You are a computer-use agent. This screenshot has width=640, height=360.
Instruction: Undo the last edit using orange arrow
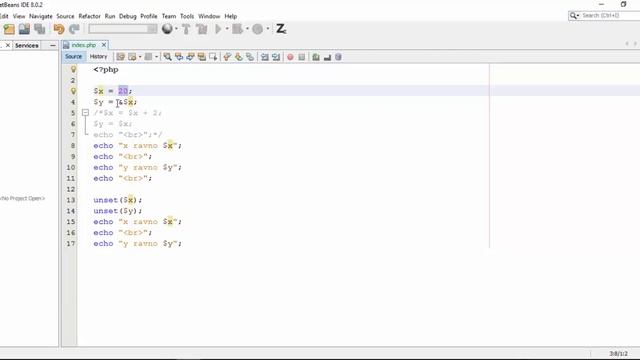[59, 29]
